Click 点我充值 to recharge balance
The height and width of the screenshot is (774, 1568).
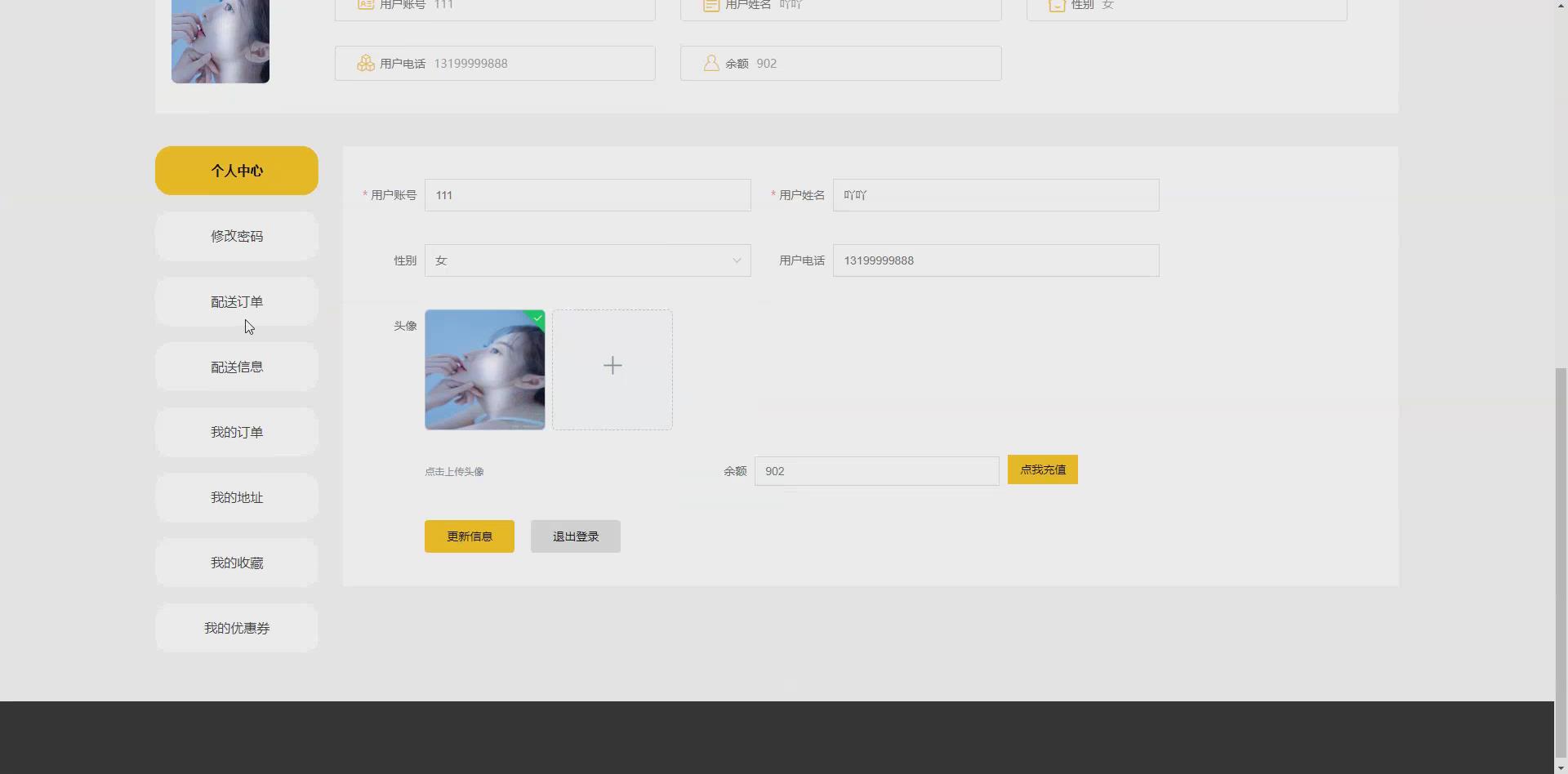pos(1042,469)
